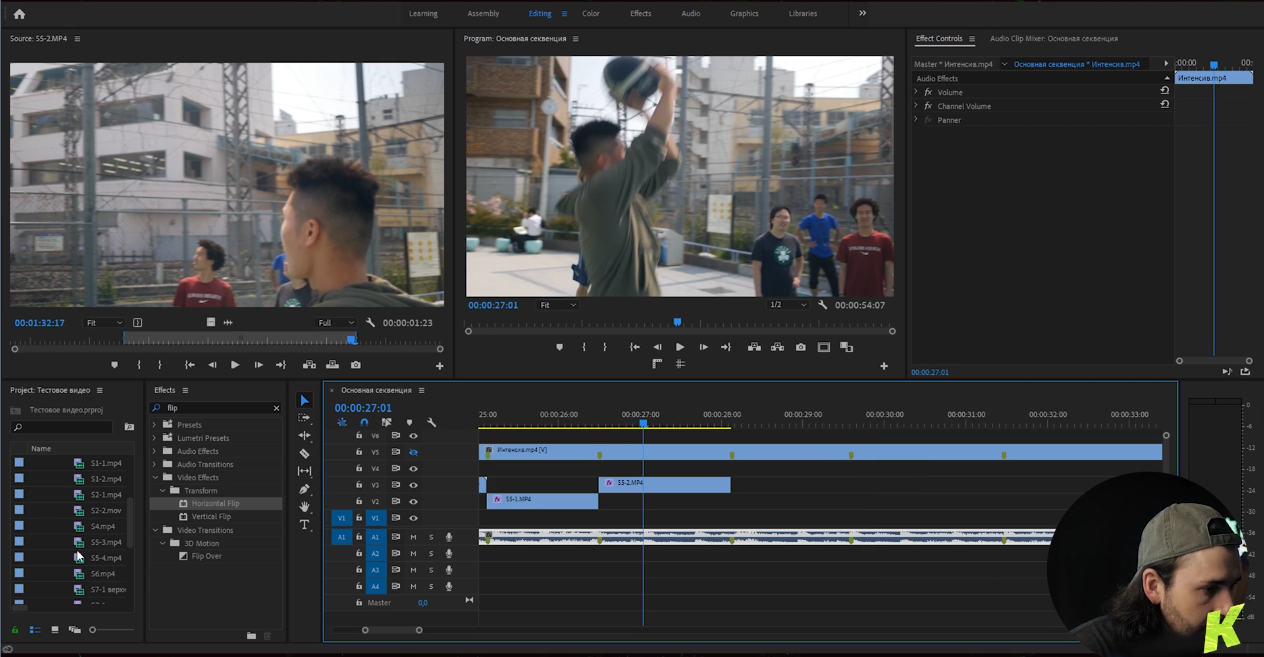
Task: Select the Razor tool in the toolbar
Action: click(305, 453)
